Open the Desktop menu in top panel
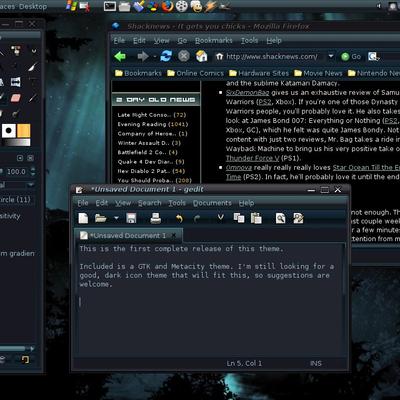The image size is (400, 400). 33,6
